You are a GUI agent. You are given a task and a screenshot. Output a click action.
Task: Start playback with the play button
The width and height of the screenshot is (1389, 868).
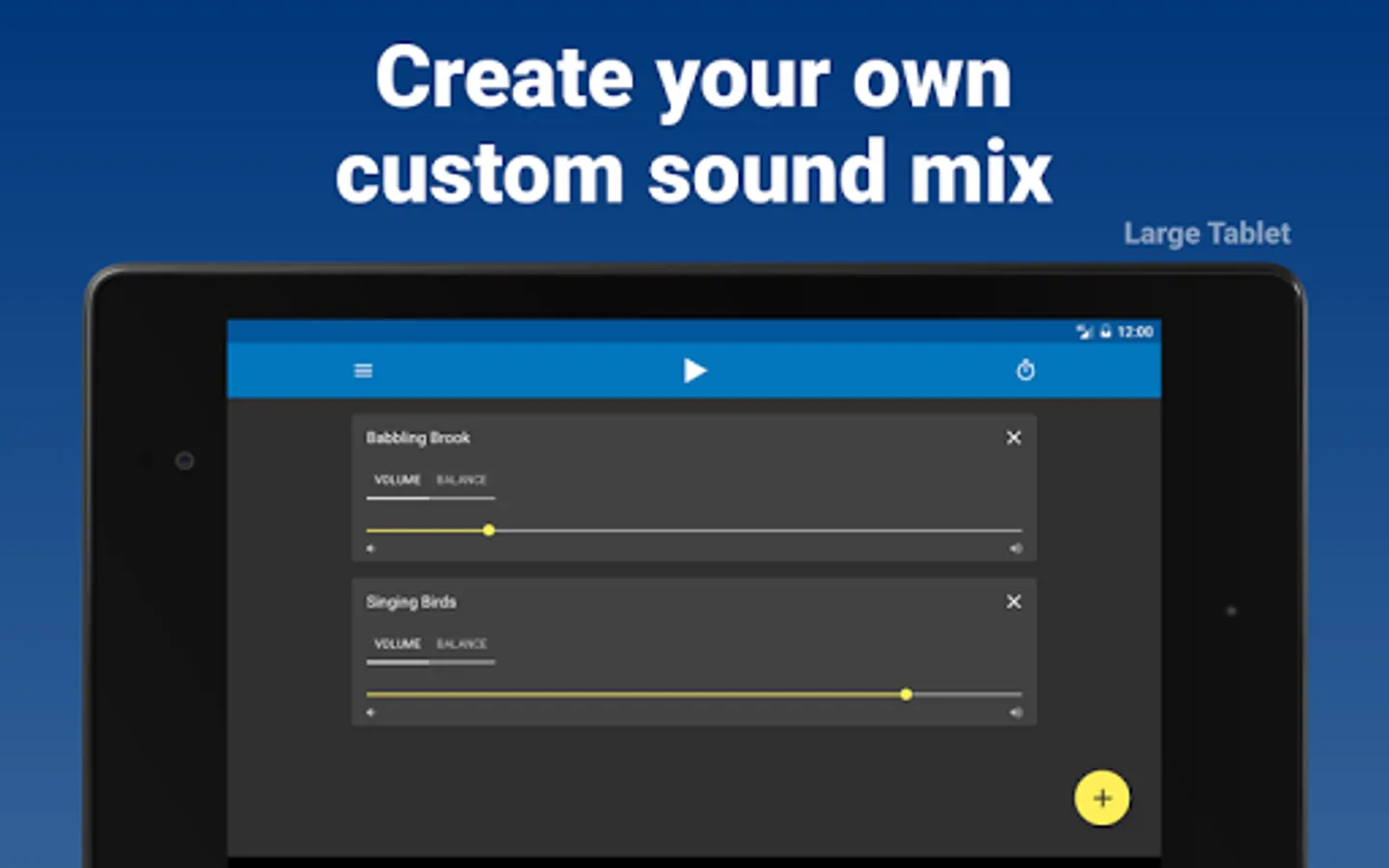(x=694, y=370)
